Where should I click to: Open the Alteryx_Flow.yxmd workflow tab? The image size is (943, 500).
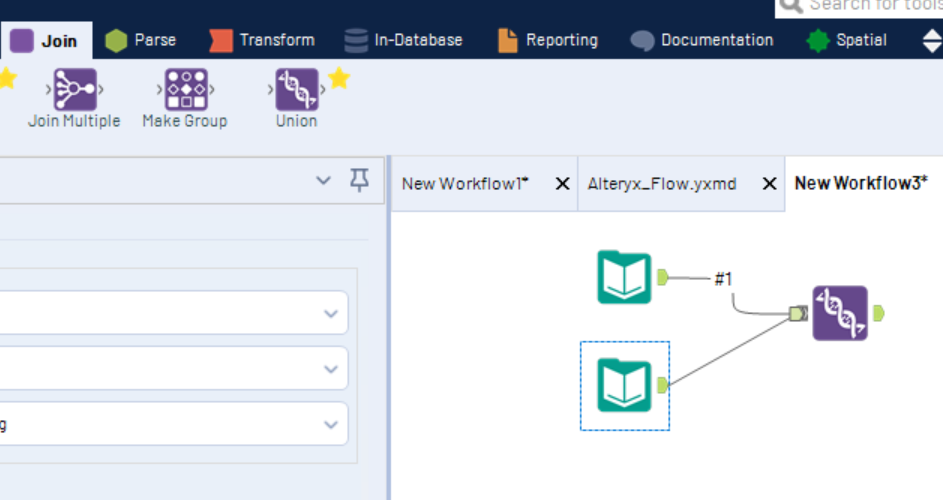(662, 184)
